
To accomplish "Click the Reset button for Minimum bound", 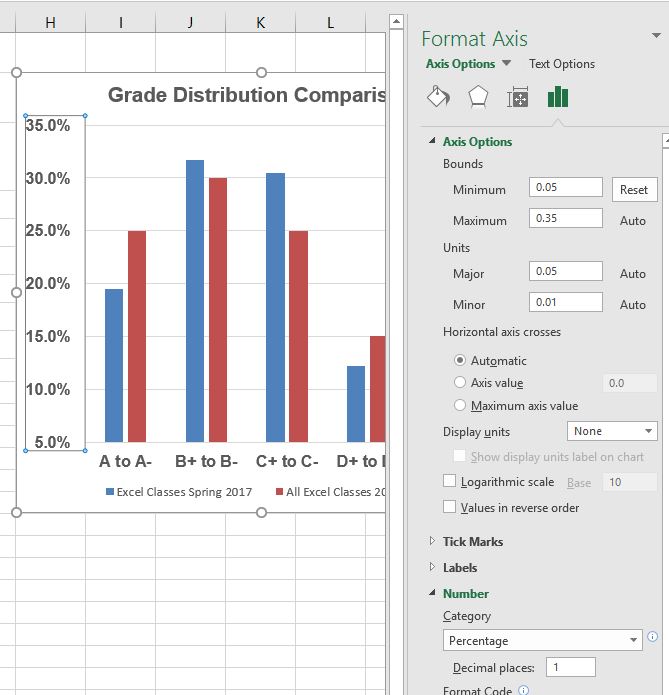I will tap(634, 189).
